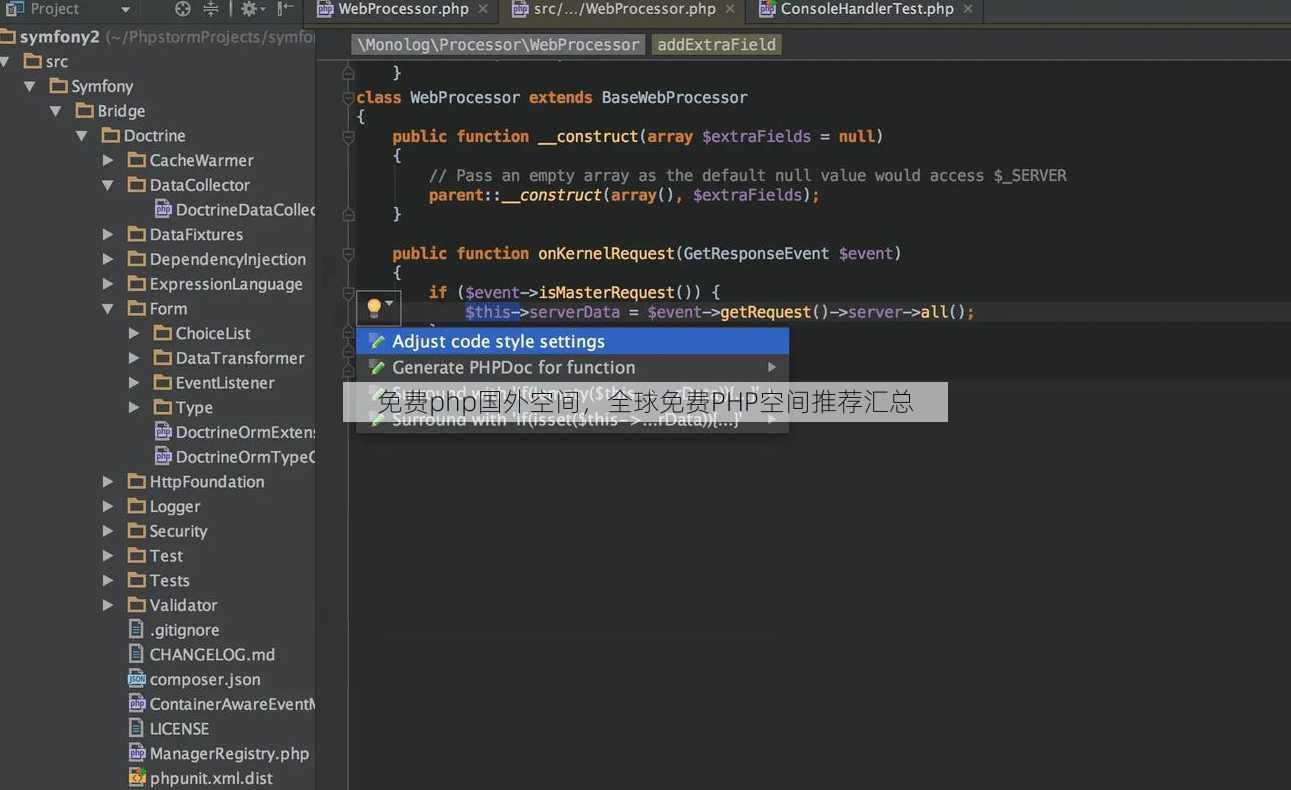Expand the Validator folder arrow

(108, 605)
